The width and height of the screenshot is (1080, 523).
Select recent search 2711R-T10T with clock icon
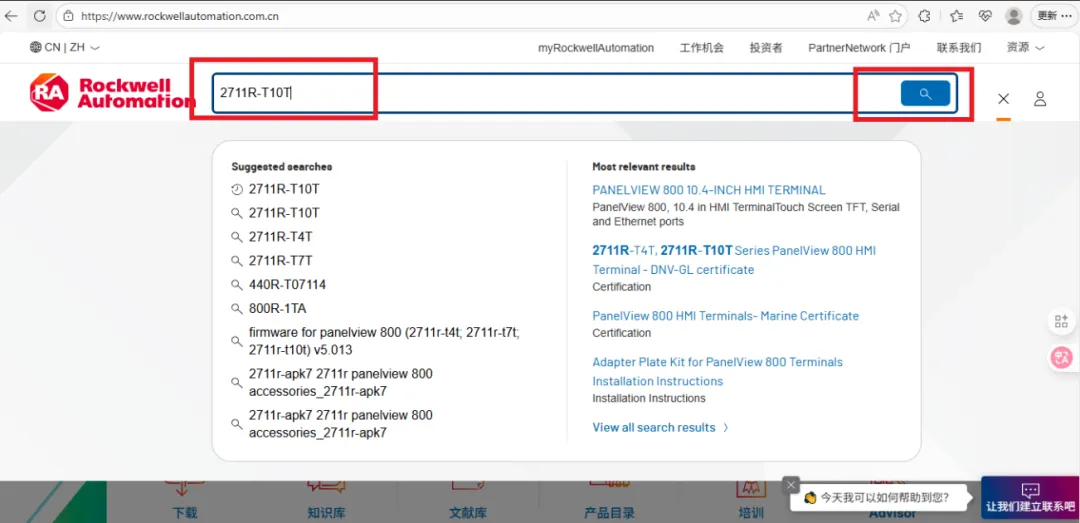(x=284, y=189)
